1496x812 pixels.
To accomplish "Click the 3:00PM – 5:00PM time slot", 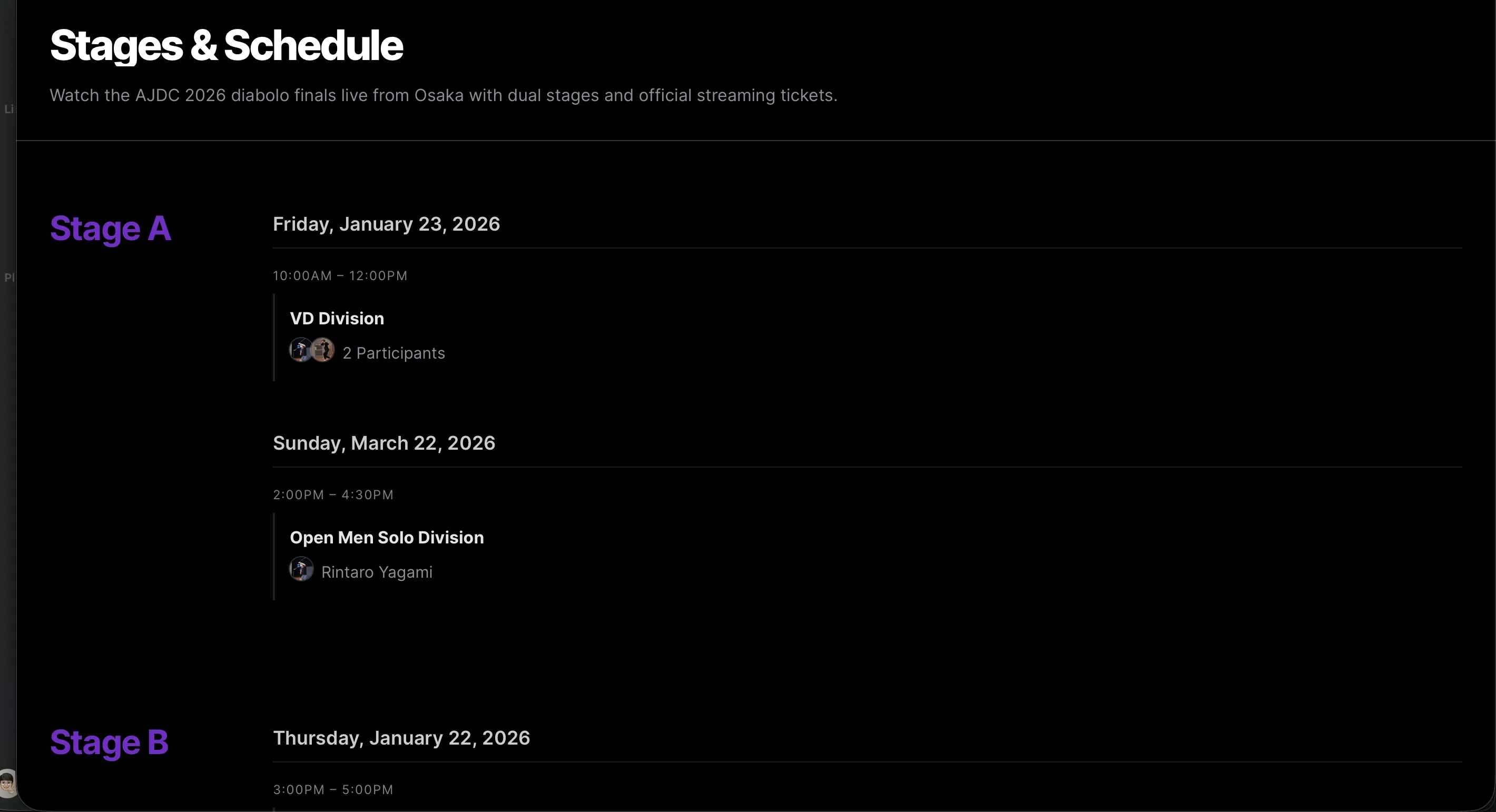I will click(x=333, y=790).
